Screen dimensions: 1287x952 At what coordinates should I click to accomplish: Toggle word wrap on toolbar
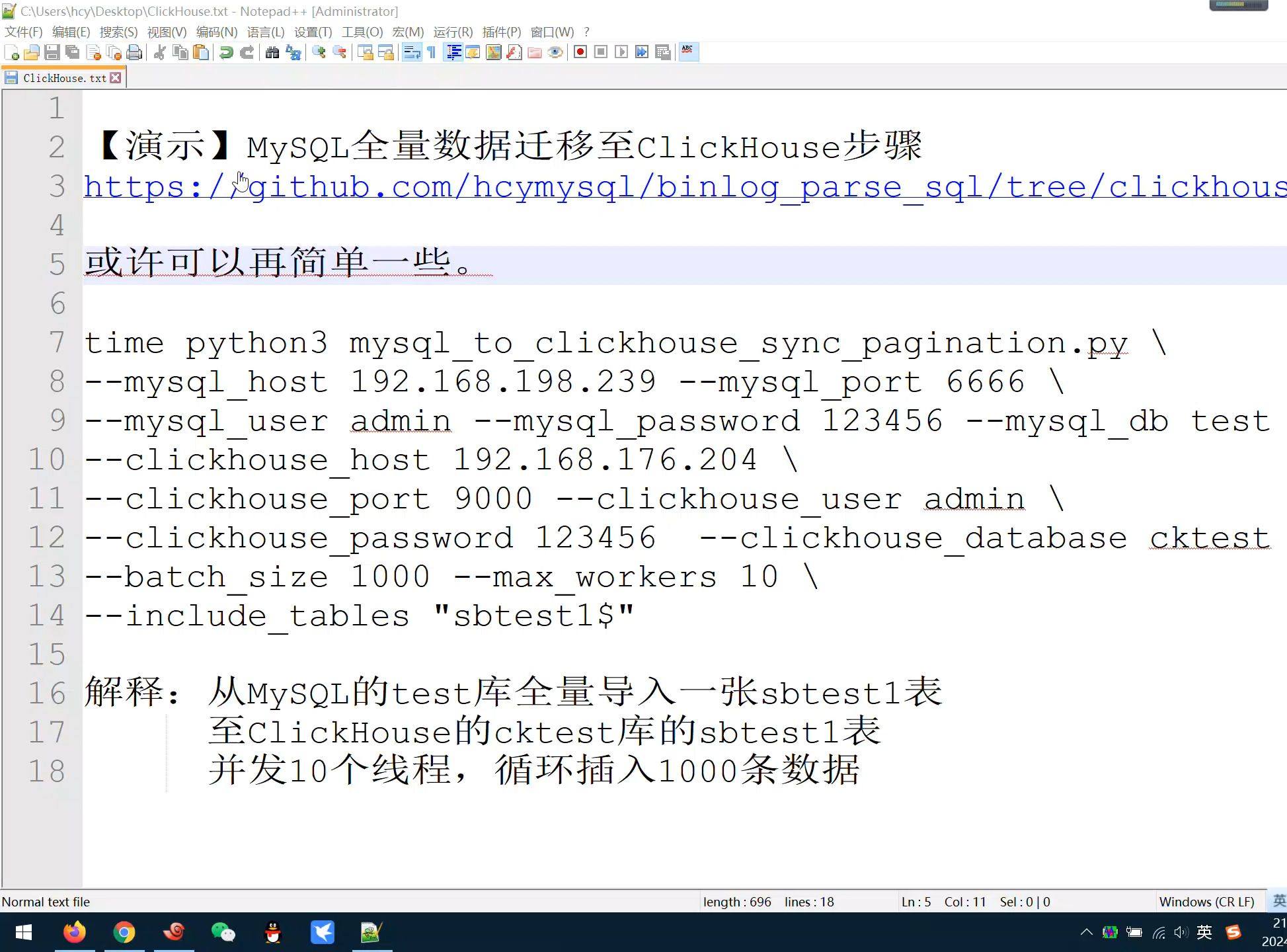click(x=413, y=52)
